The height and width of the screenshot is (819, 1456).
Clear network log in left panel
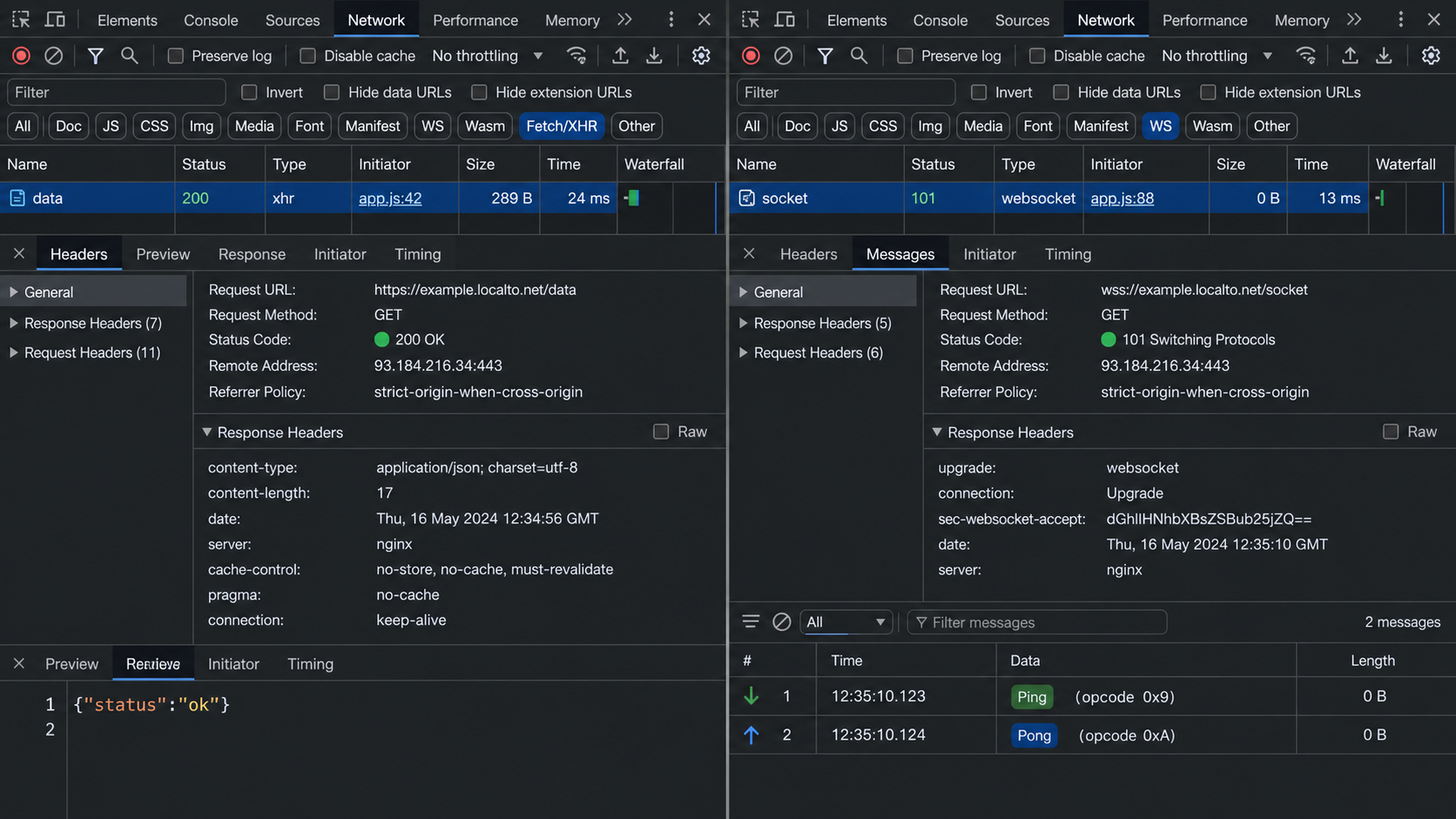click(x=53, y=56)
